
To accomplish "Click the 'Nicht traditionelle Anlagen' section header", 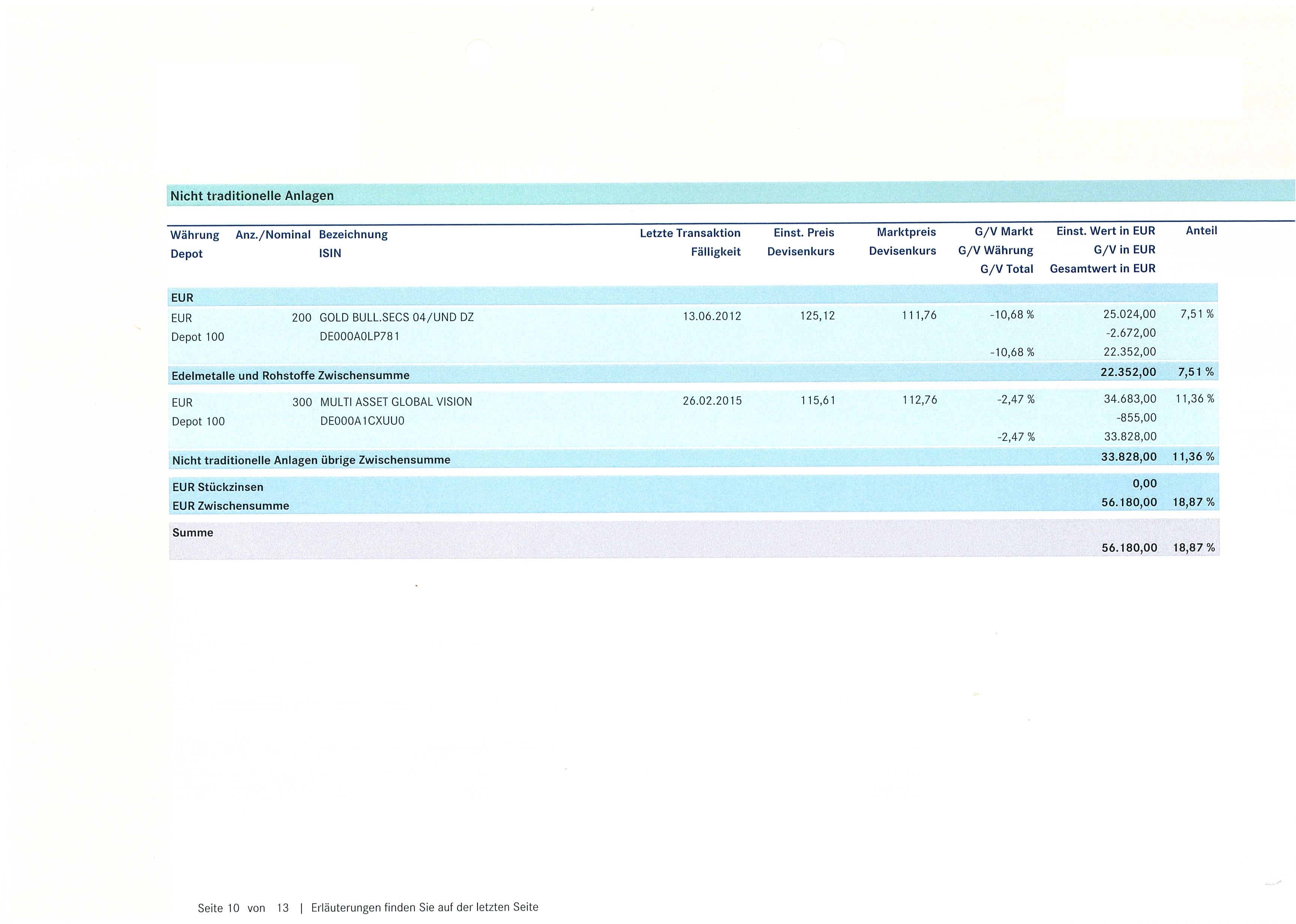I will tap(252, 196).
